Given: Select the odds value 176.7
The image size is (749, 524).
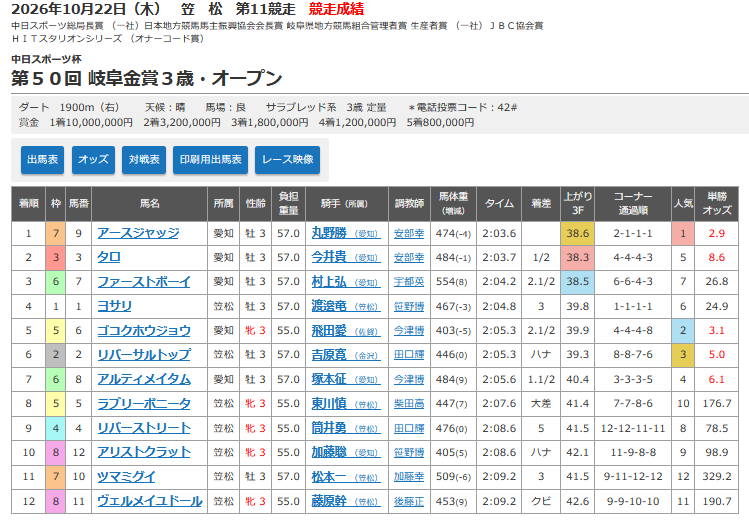Looking at the screenshot, I should pyautogui.click(x=717, y=404).
